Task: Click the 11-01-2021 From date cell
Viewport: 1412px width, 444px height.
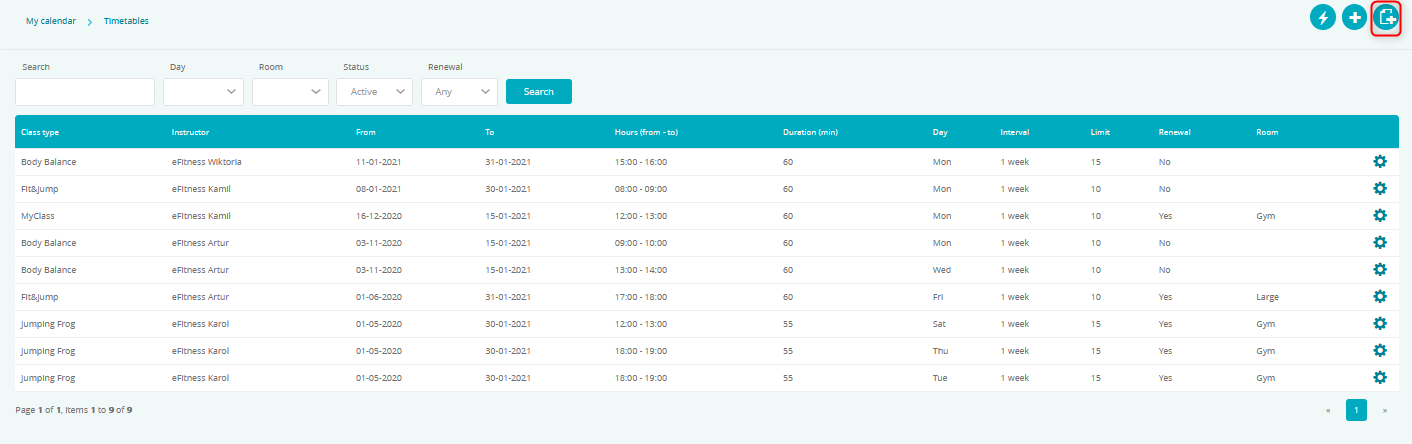Action: (x=379, y=162)
